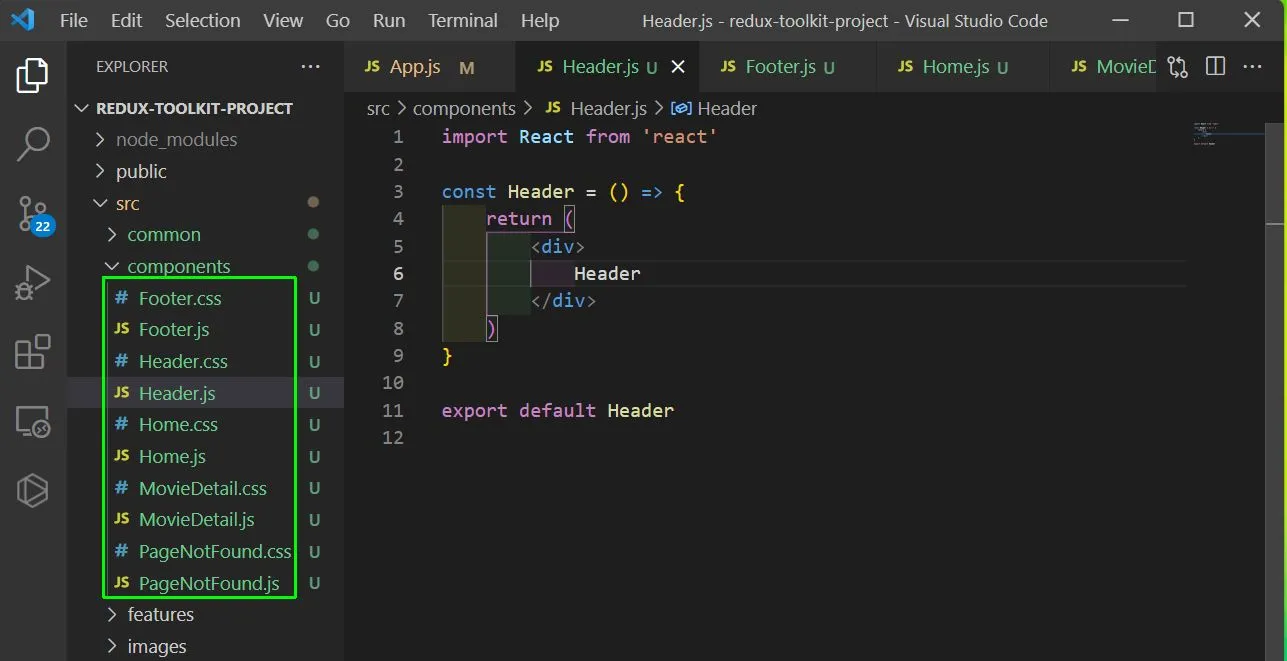
Task: Click the components breadcrumb segment
Action: coord(464,108)
